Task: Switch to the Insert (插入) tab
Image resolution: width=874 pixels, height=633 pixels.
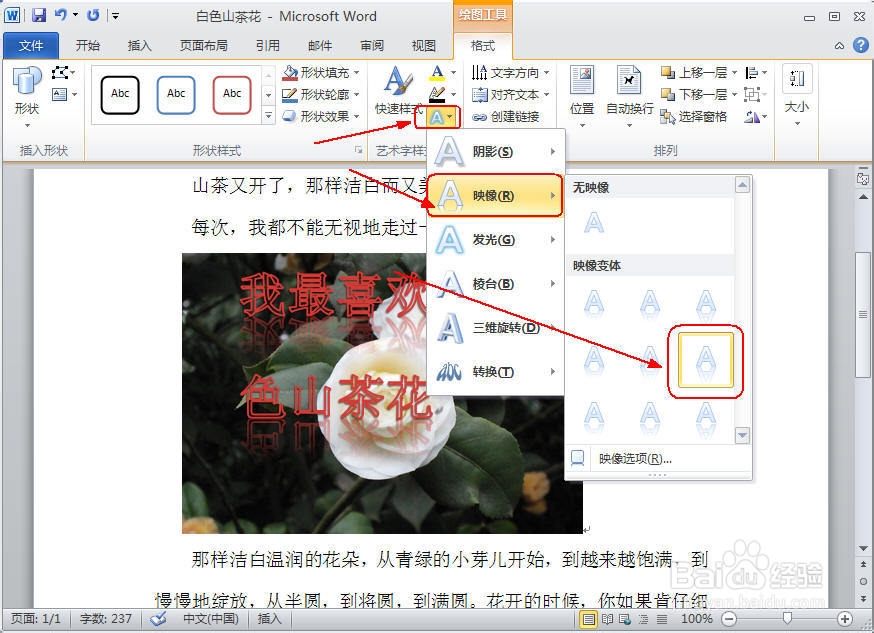Action: point(139,46)
